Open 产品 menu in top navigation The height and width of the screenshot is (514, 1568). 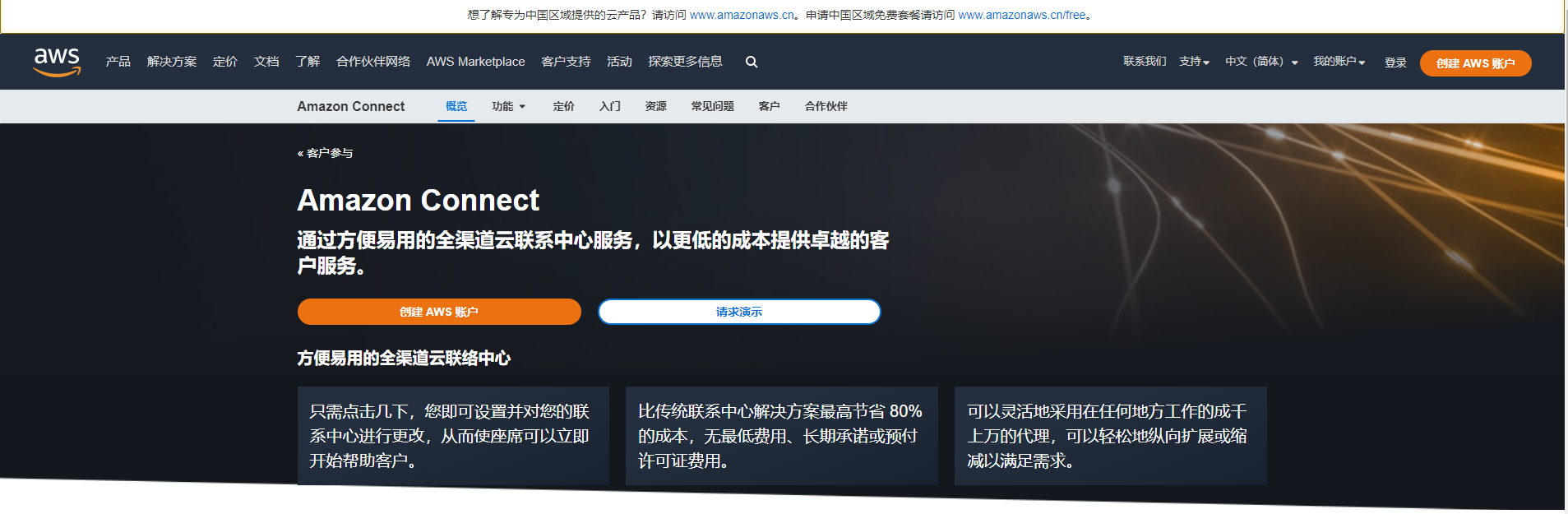coord(118,62)
